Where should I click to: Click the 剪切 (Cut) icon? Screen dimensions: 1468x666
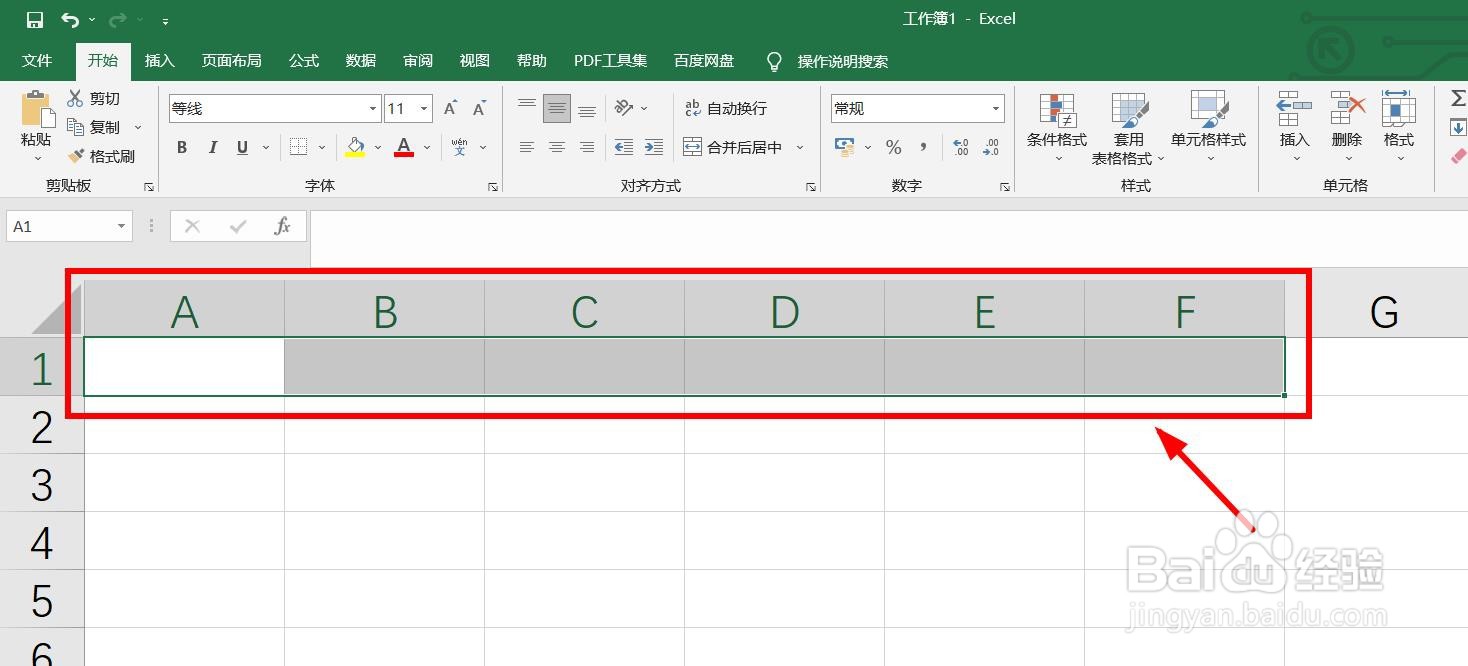click(97, 98)
